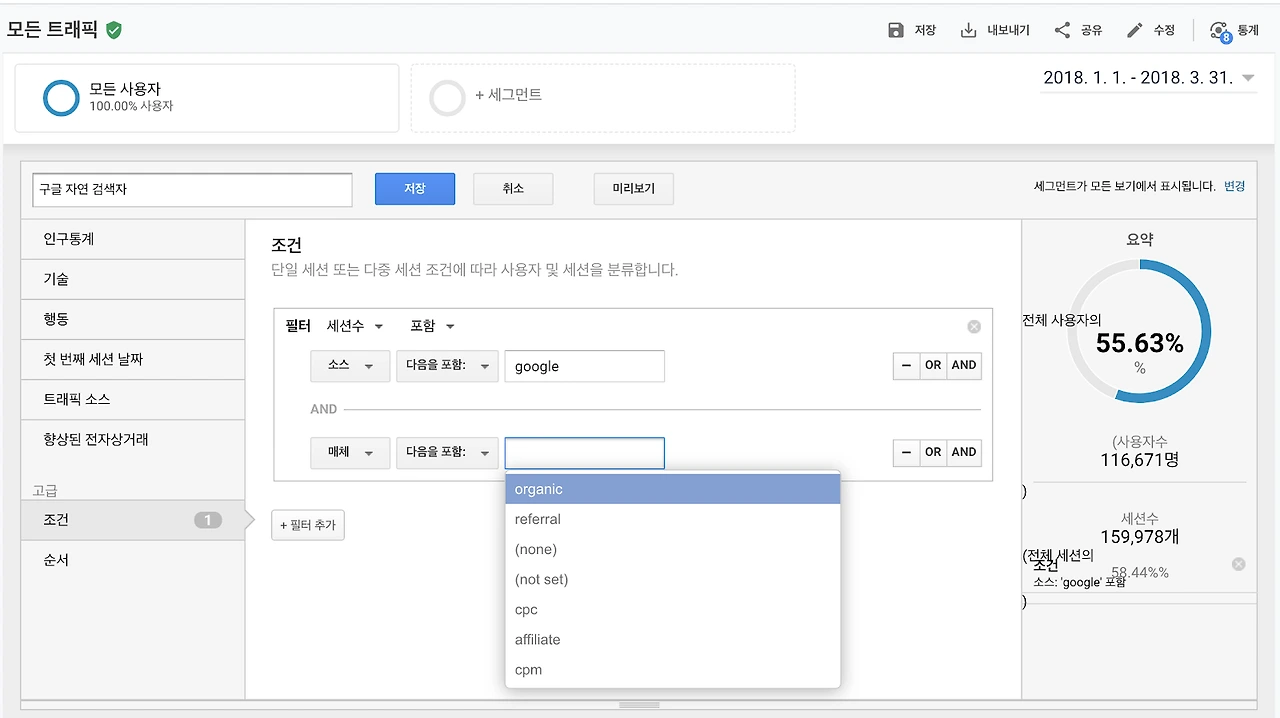
Task: Click the 저장 label in top toolbar
Action: point(925,31)
